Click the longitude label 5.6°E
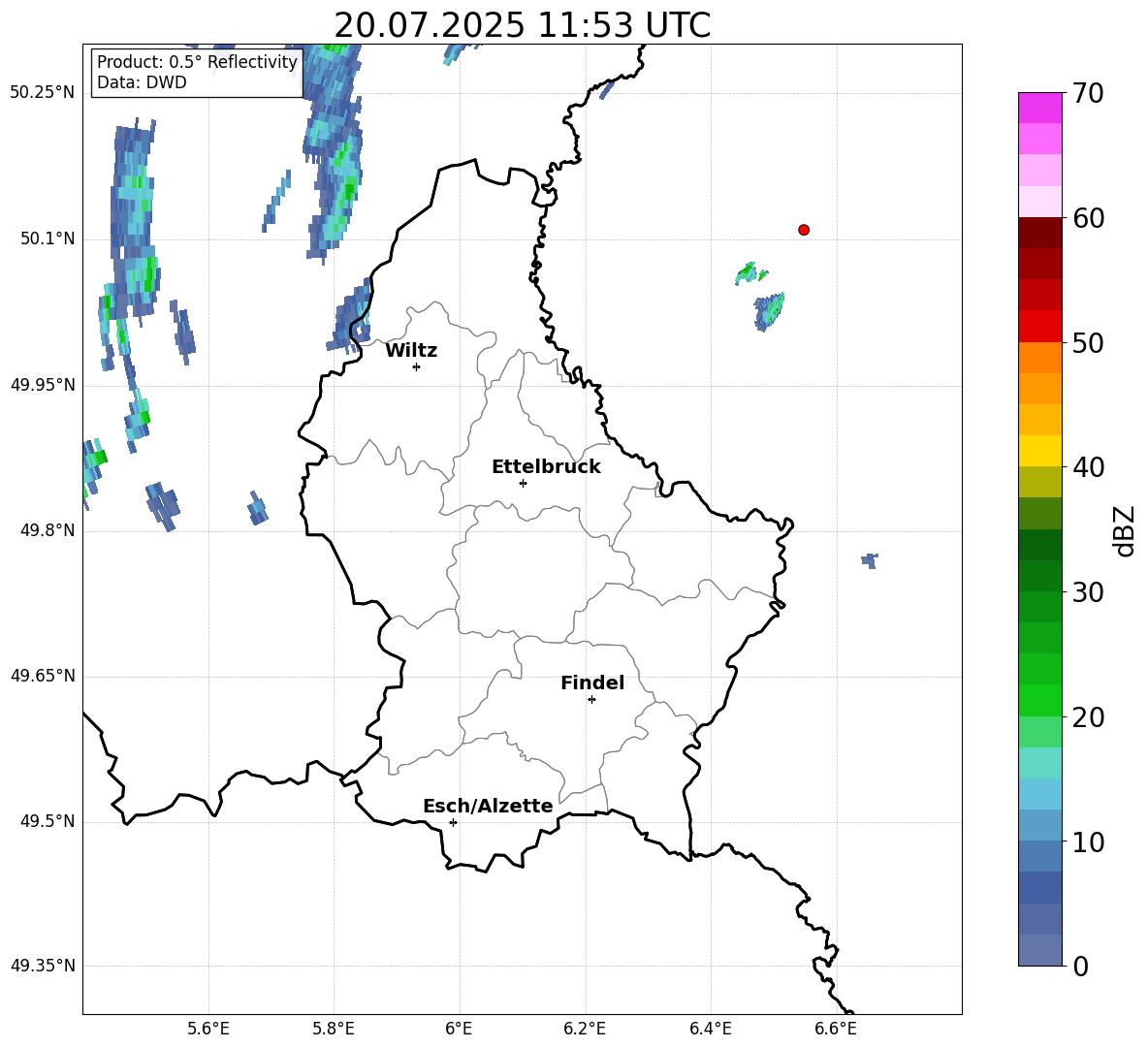Image resolution: width=1148 pixels, height=1048 pixels. tap(208, 1029)
